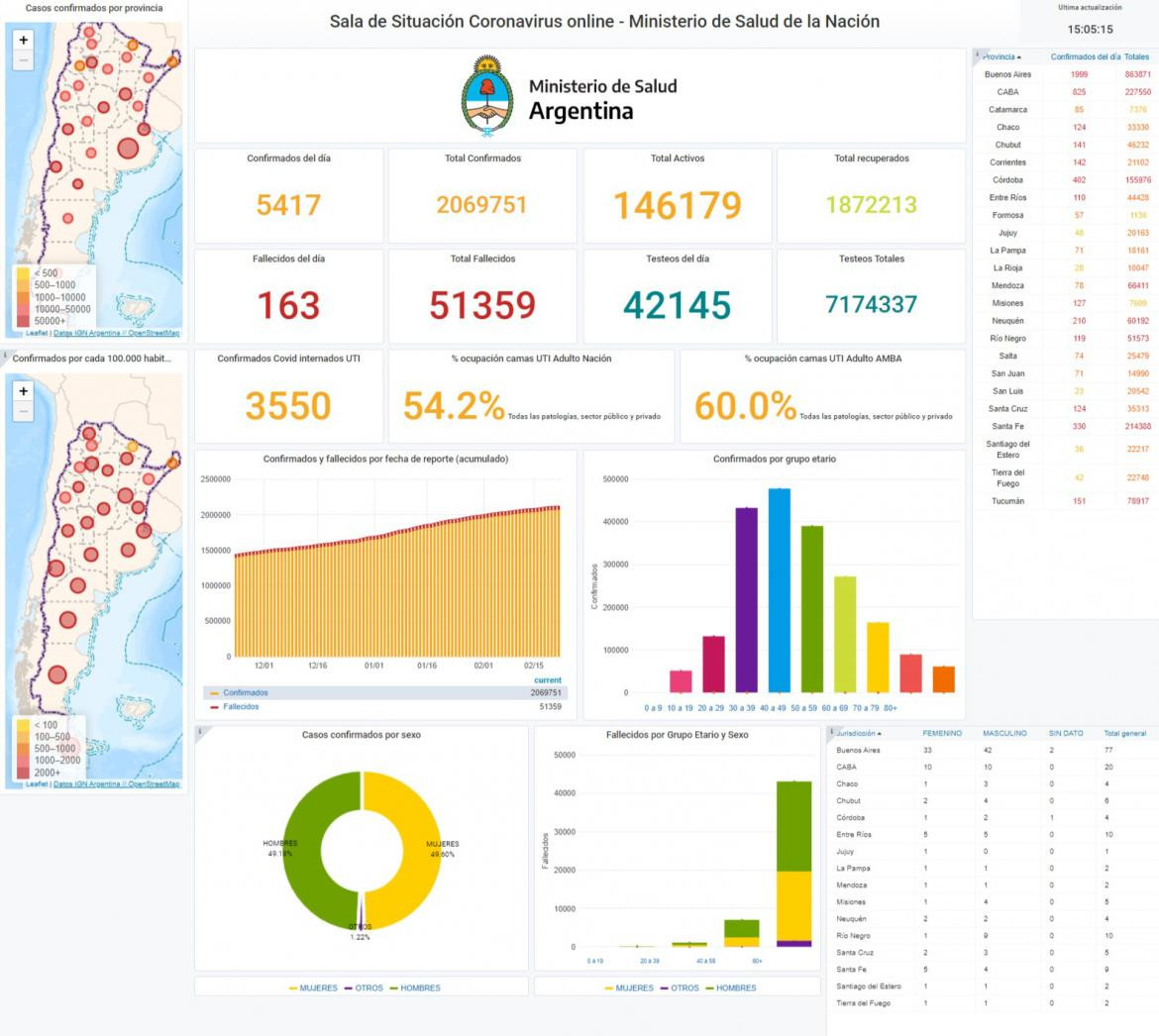Viewport: 1159px width, 1036px height.
Task: Click the info icon beside the Provincia table header
Action: coord(978,53)
